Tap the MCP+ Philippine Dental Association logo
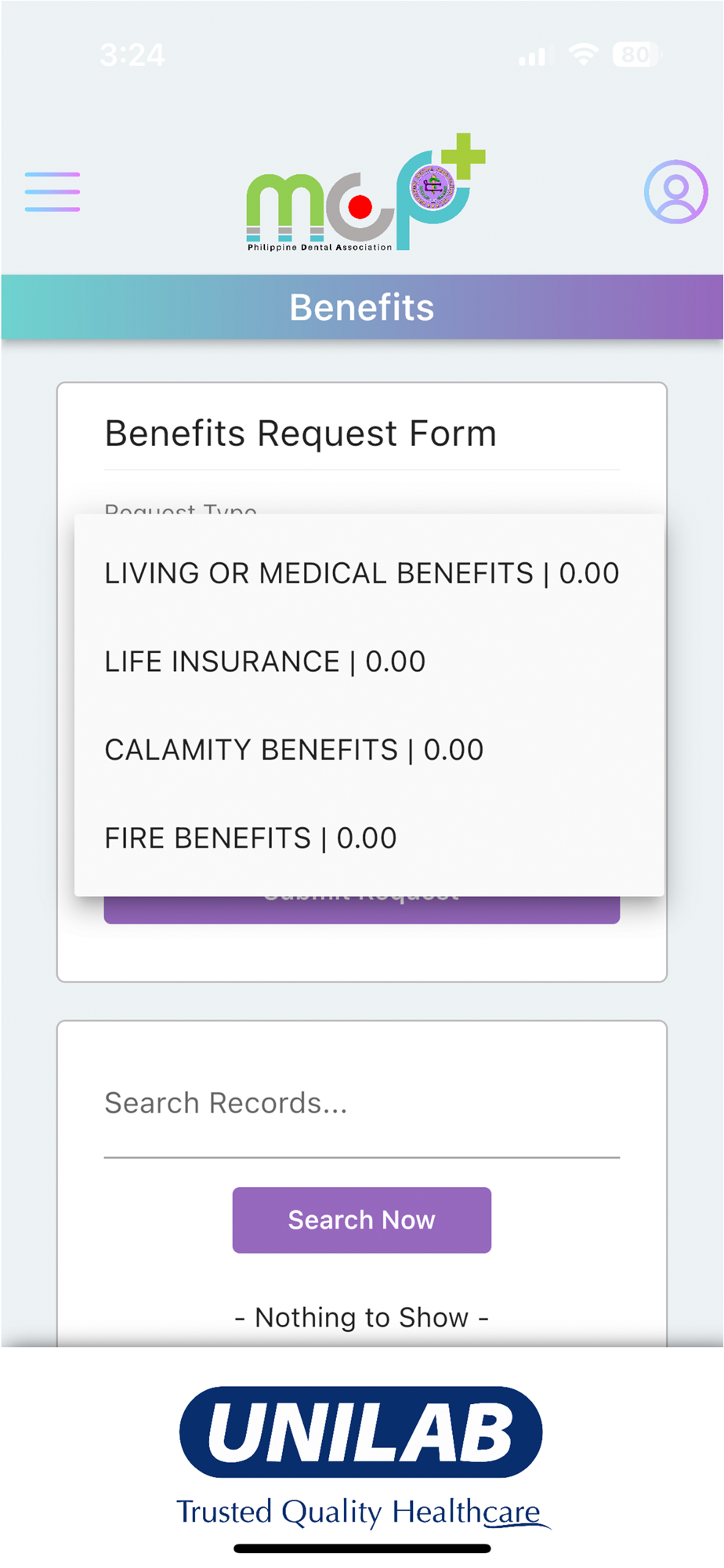Screen dimensions: 724x1568 point(365,193)
